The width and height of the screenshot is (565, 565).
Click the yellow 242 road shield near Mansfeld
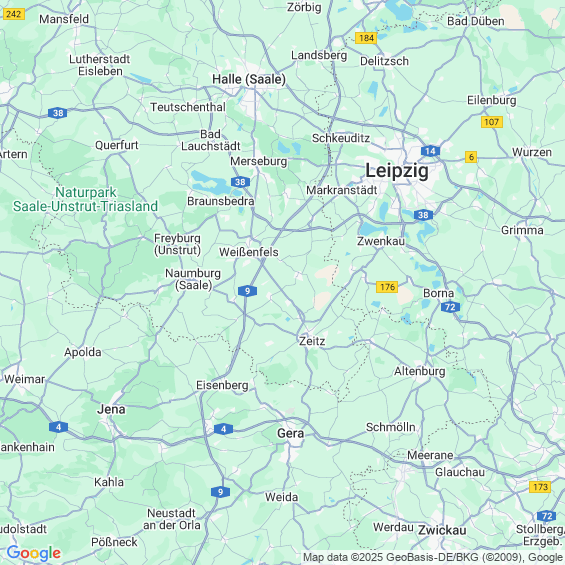14,14
